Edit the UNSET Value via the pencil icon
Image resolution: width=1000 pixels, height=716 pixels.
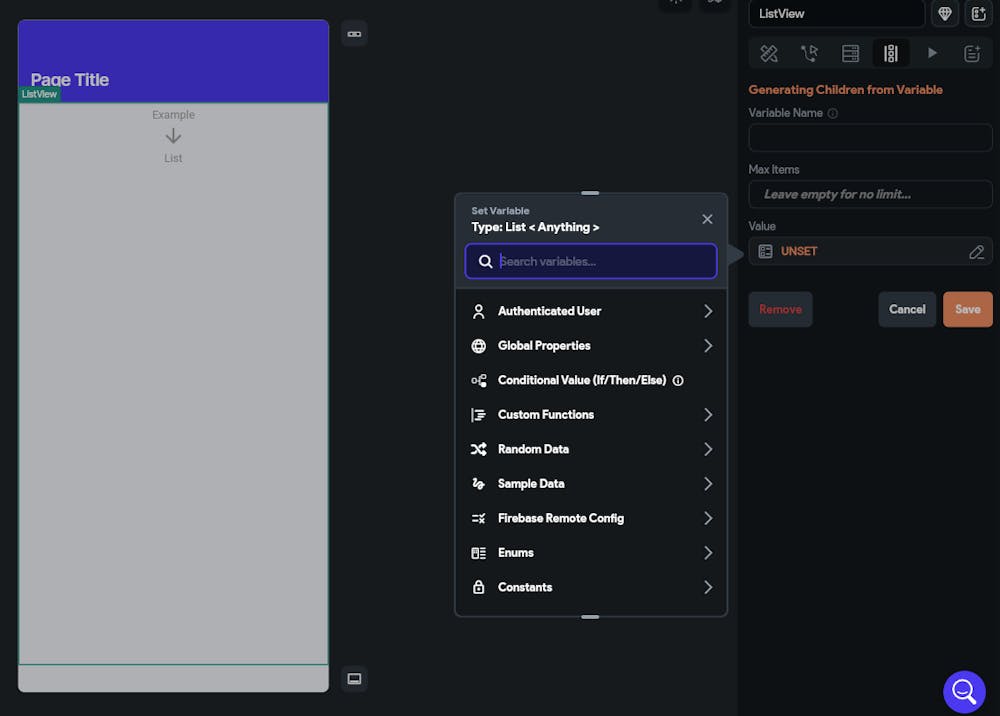(977, 251)
